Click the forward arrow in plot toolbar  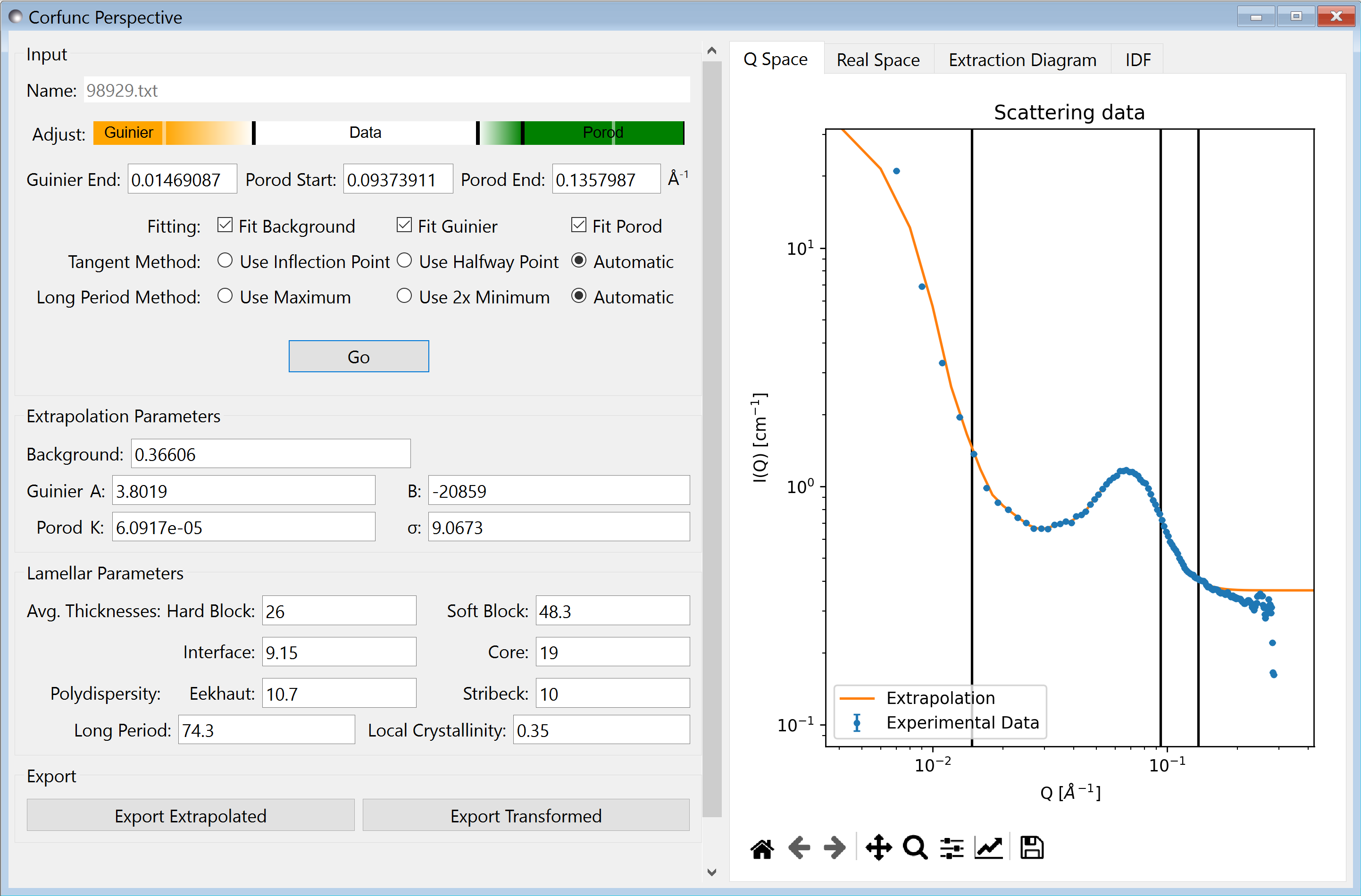coord(835,848)
